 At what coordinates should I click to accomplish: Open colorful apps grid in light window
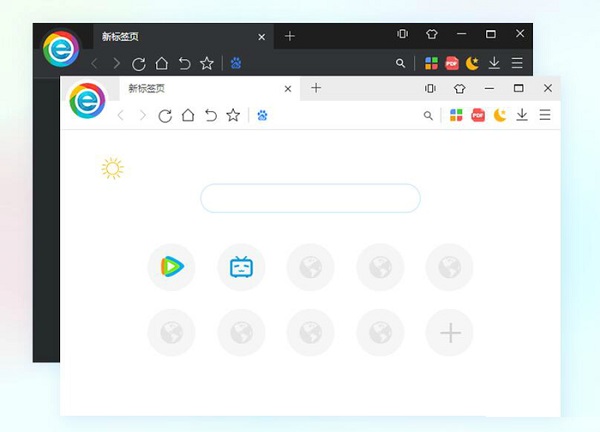(x=456, y=115)
